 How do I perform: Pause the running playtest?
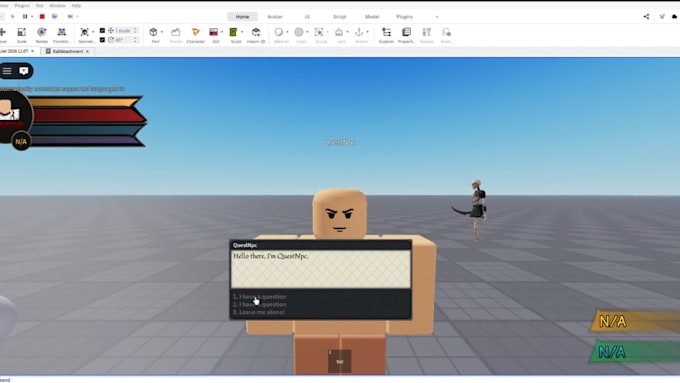(x=25, y=16)
